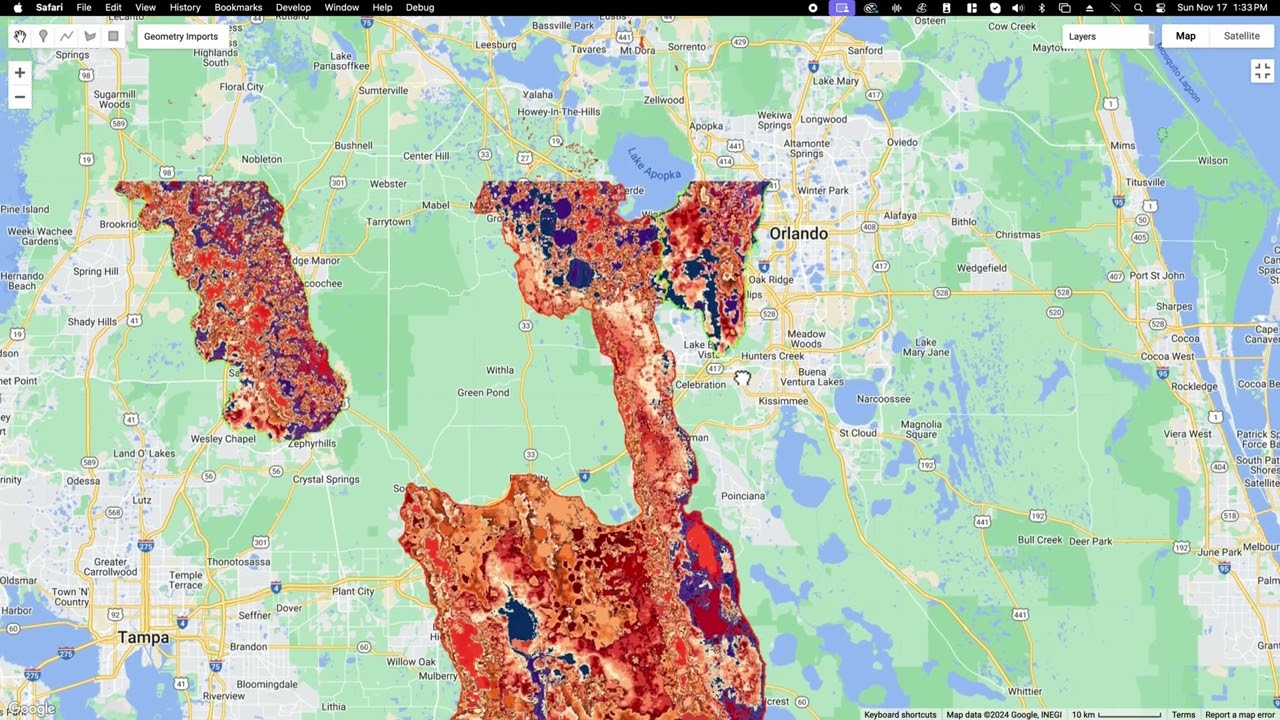Open the File menu

pos(84,7)
